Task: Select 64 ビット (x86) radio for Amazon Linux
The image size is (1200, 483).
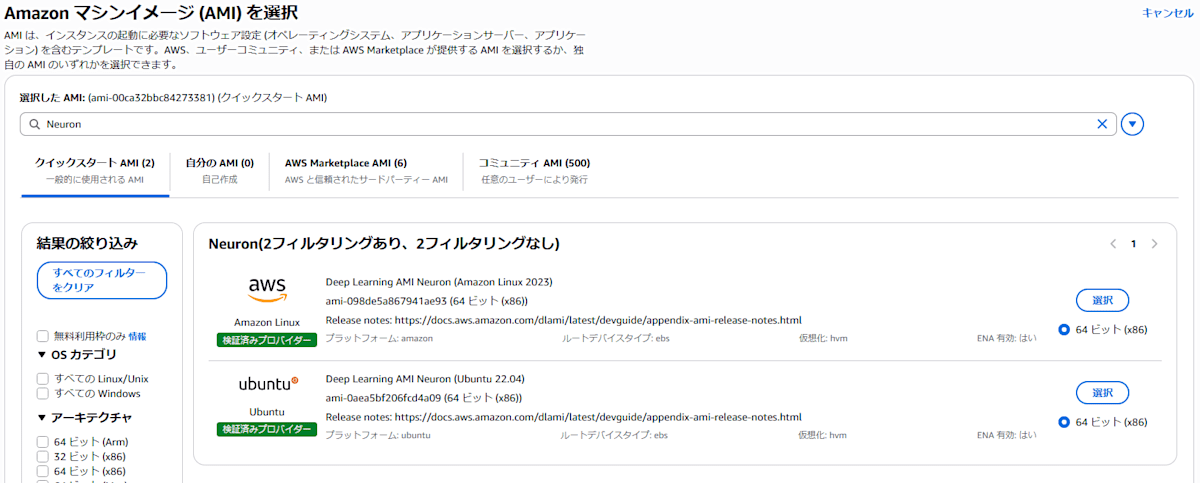Action: pyautogui.click(x=1064, y=330)
